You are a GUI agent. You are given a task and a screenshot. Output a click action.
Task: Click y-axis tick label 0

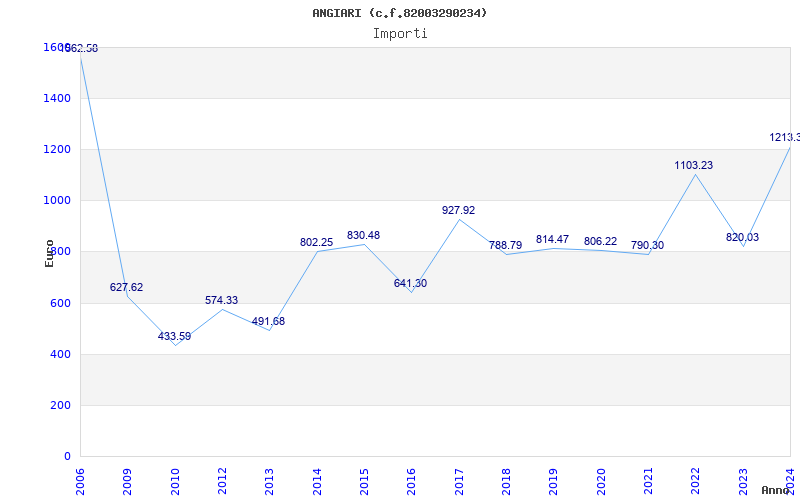tap(67, 457)
